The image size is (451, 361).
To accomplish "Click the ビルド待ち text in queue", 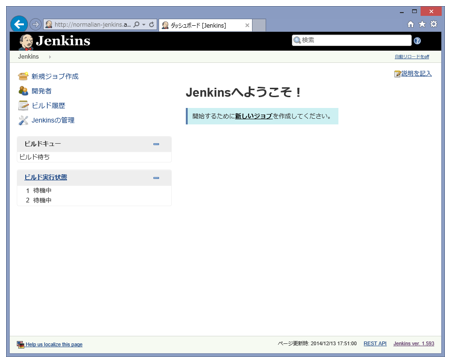I will [34, 157].
